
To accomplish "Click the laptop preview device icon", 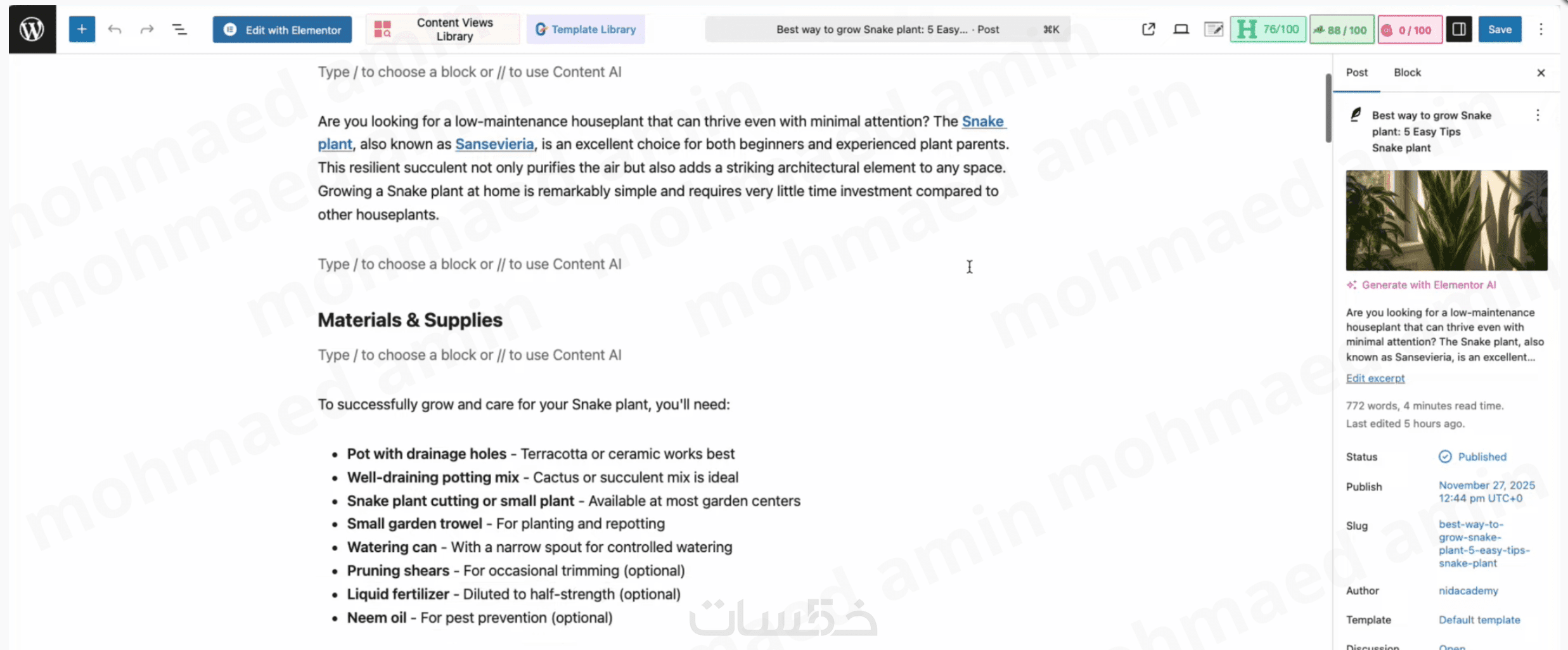I will pyautogui.click(x=1181, y=29).
